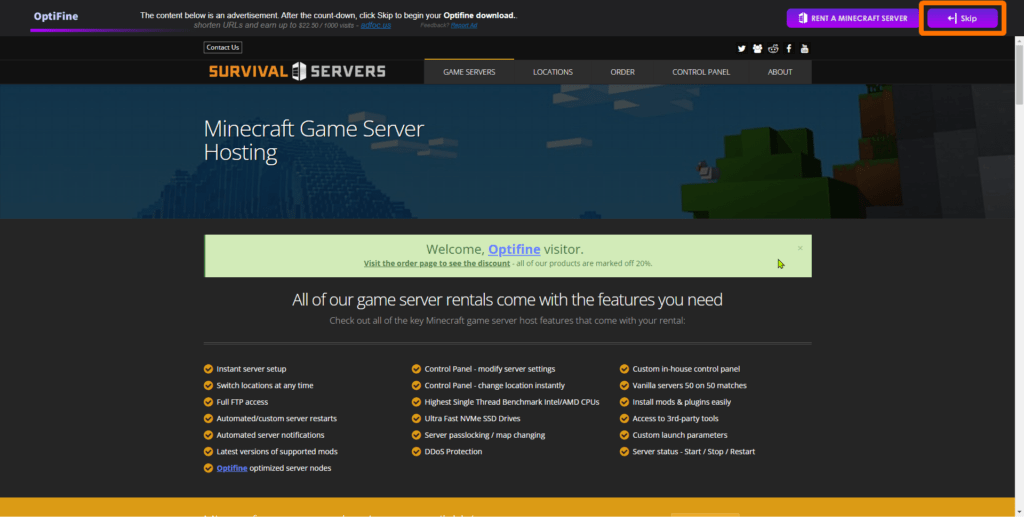Image resolution: width=1024 pixels, height=522 pixels.
Task: Select the About menu item
Action: point(780,72)
